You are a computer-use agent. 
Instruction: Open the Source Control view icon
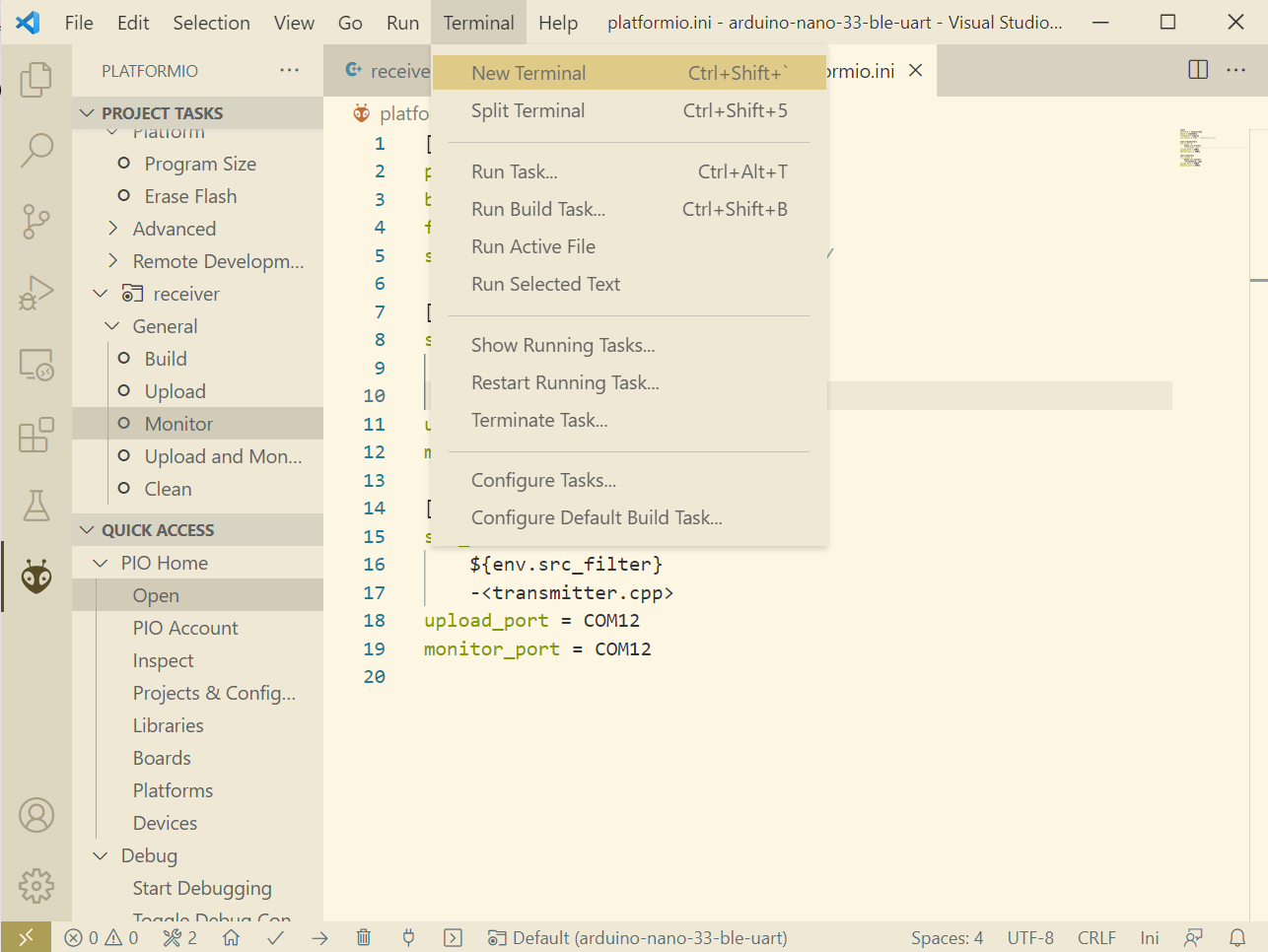(36, 221)
